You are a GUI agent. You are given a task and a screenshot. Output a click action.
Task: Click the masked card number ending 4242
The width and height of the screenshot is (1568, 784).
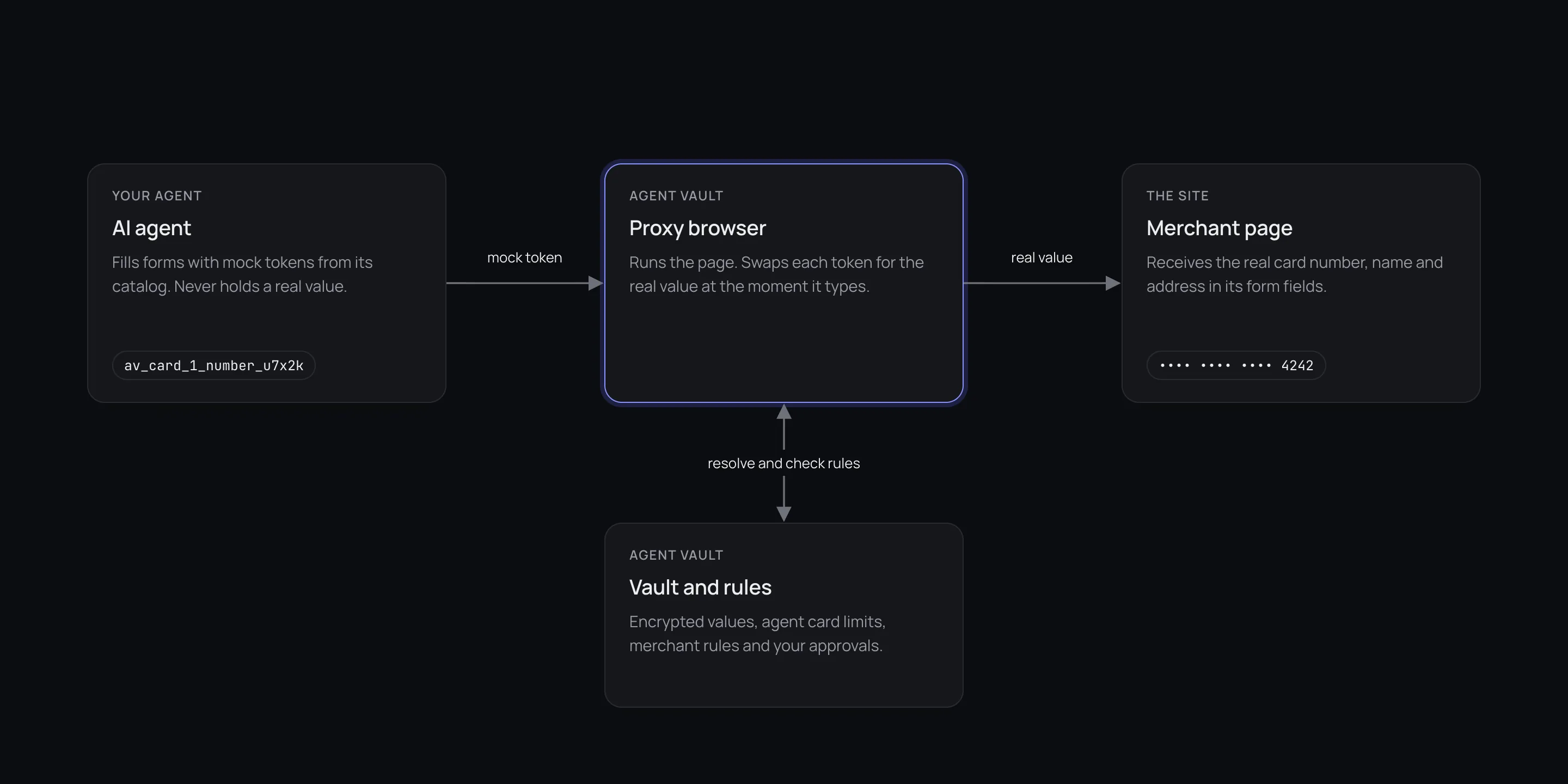click(x=1236, y=365)
